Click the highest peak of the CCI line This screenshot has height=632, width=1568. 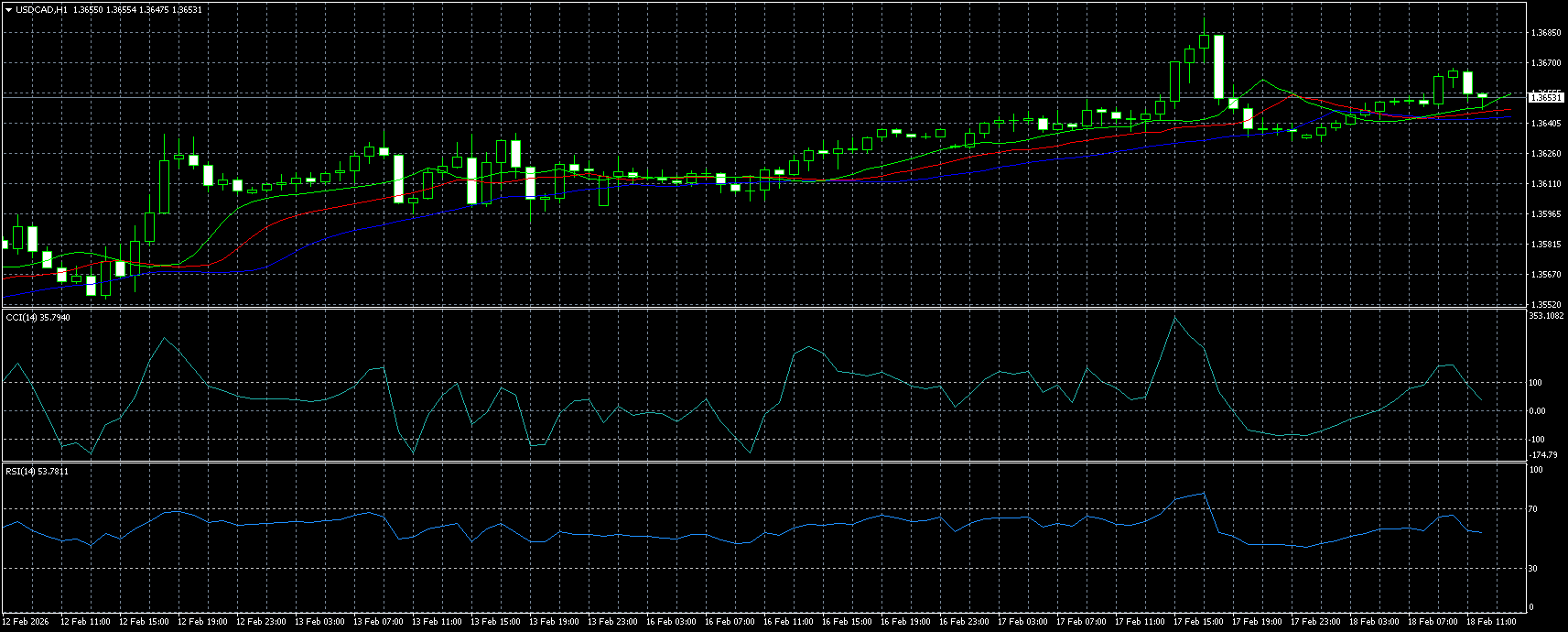(1175, 318)
